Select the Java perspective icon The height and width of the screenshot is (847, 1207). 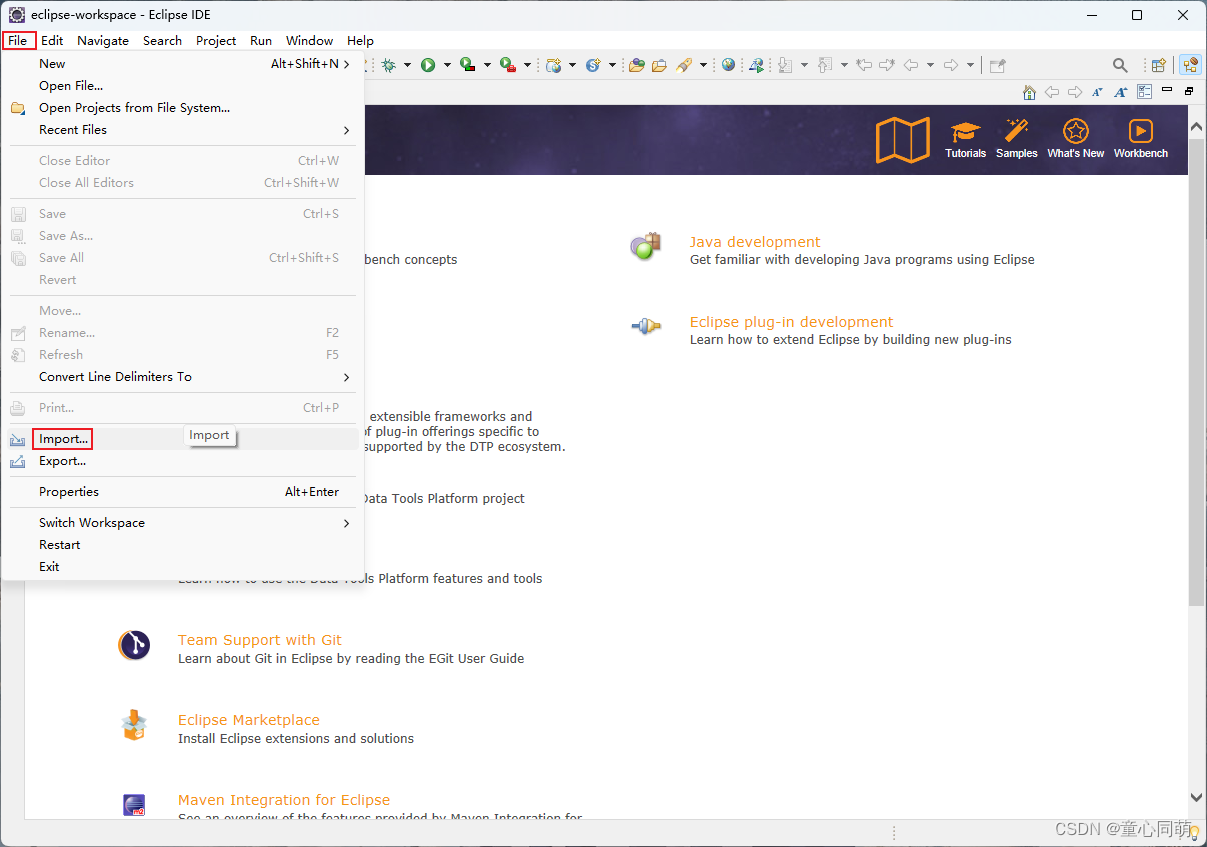[1190, 65]
